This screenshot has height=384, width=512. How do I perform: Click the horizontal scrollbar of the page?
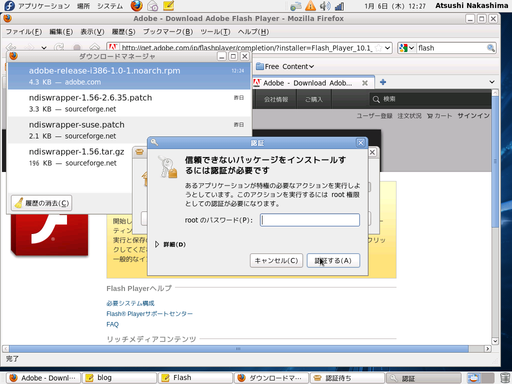(x=239, y=349)
